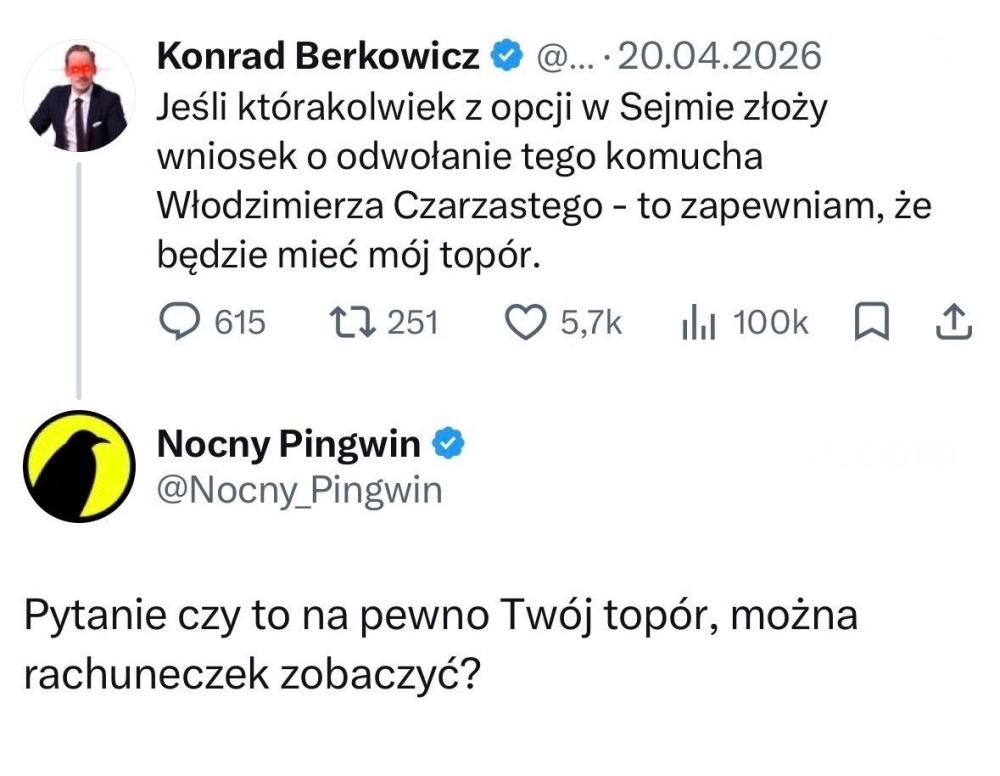
Task: Open Berkowicz's tweet text about Czarzasty
Action: point(544,181)
